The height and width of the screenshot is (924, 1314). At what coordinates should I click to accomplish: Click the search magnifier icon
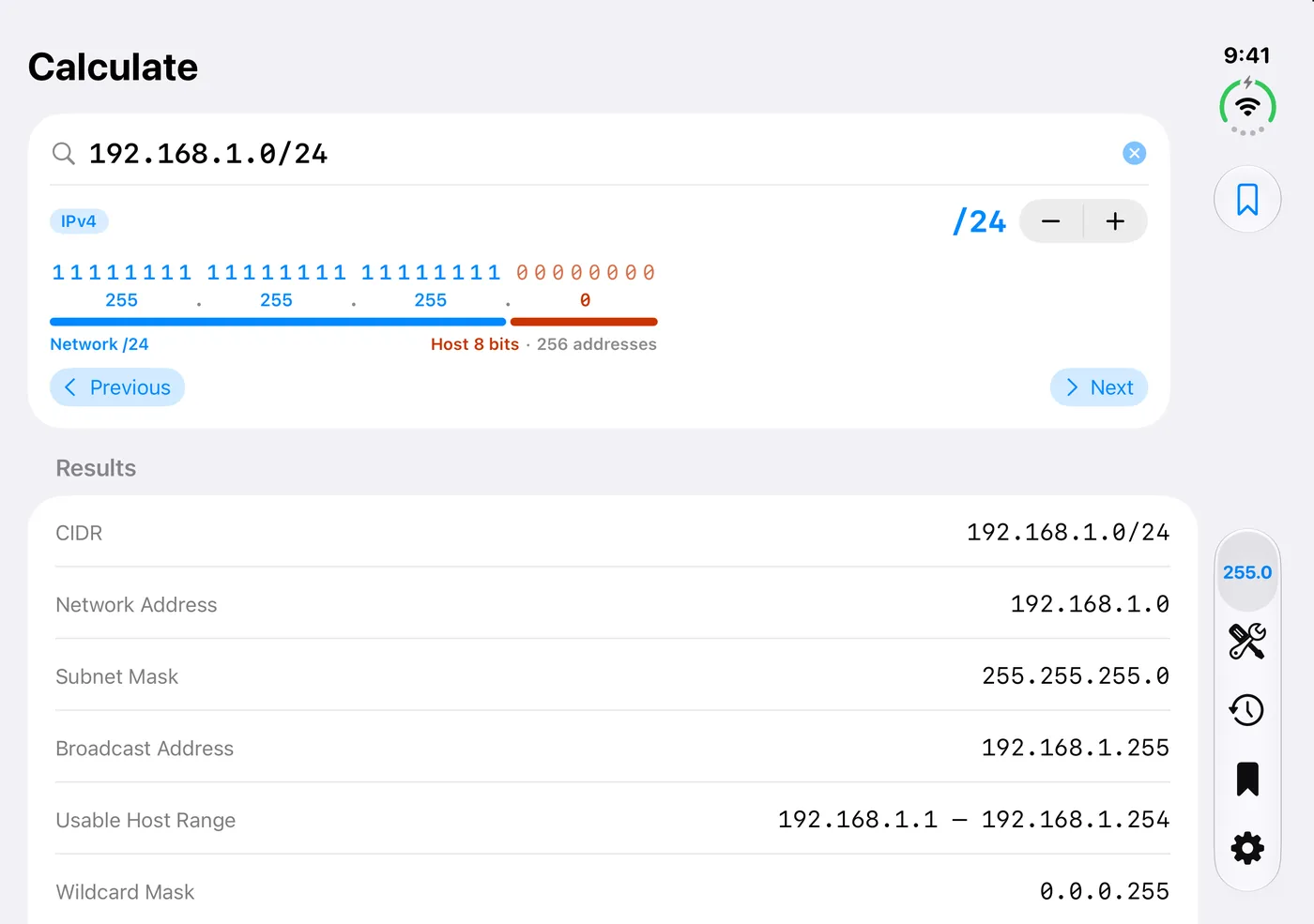(64, 154)
